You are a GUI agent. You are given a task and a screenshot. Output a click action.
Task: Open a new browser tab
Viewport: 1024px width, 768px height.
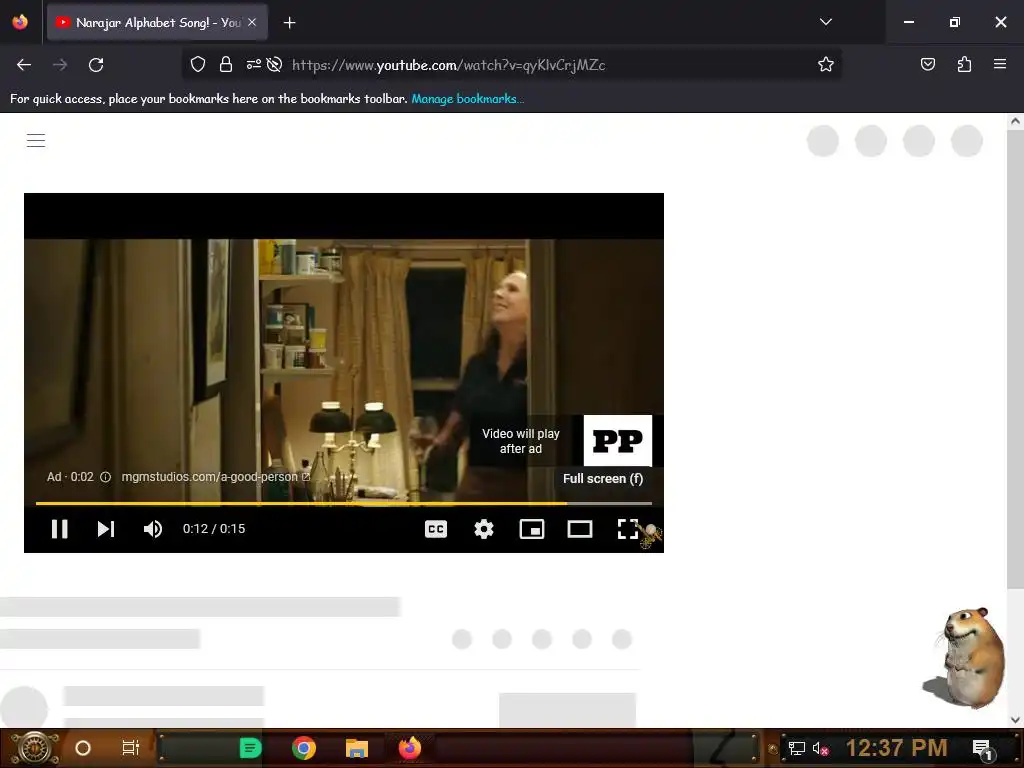click(x=289, y=23)
